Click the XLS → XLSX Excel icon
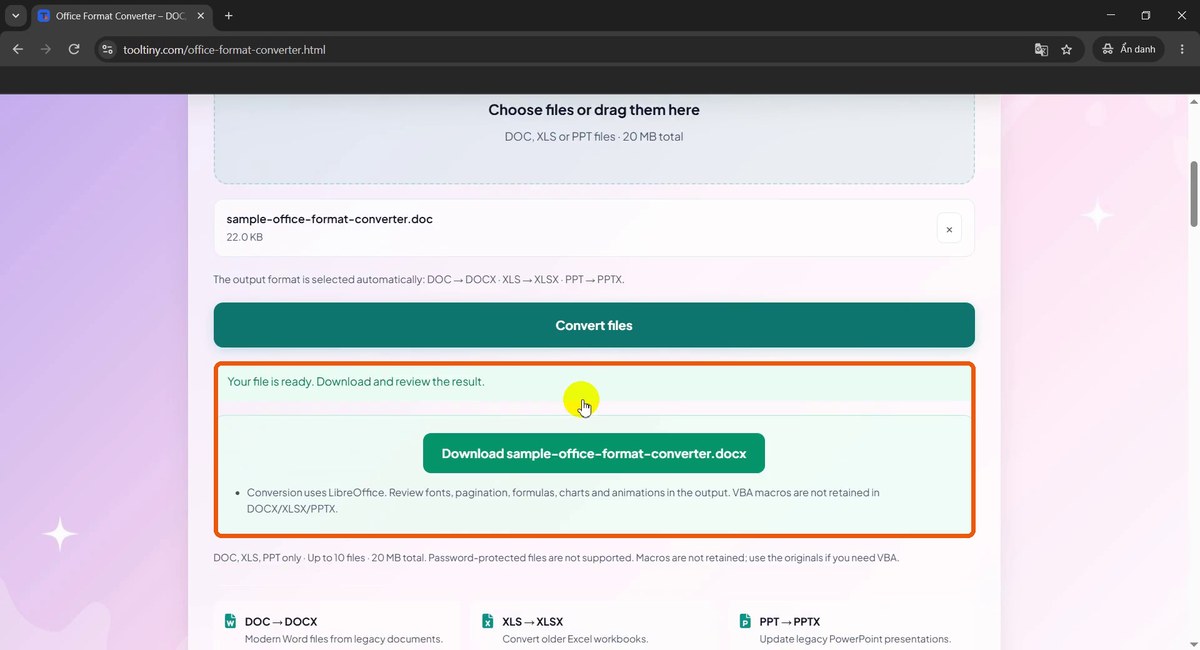This screenshot has height=650, width=1200. (x=488, y=621)
